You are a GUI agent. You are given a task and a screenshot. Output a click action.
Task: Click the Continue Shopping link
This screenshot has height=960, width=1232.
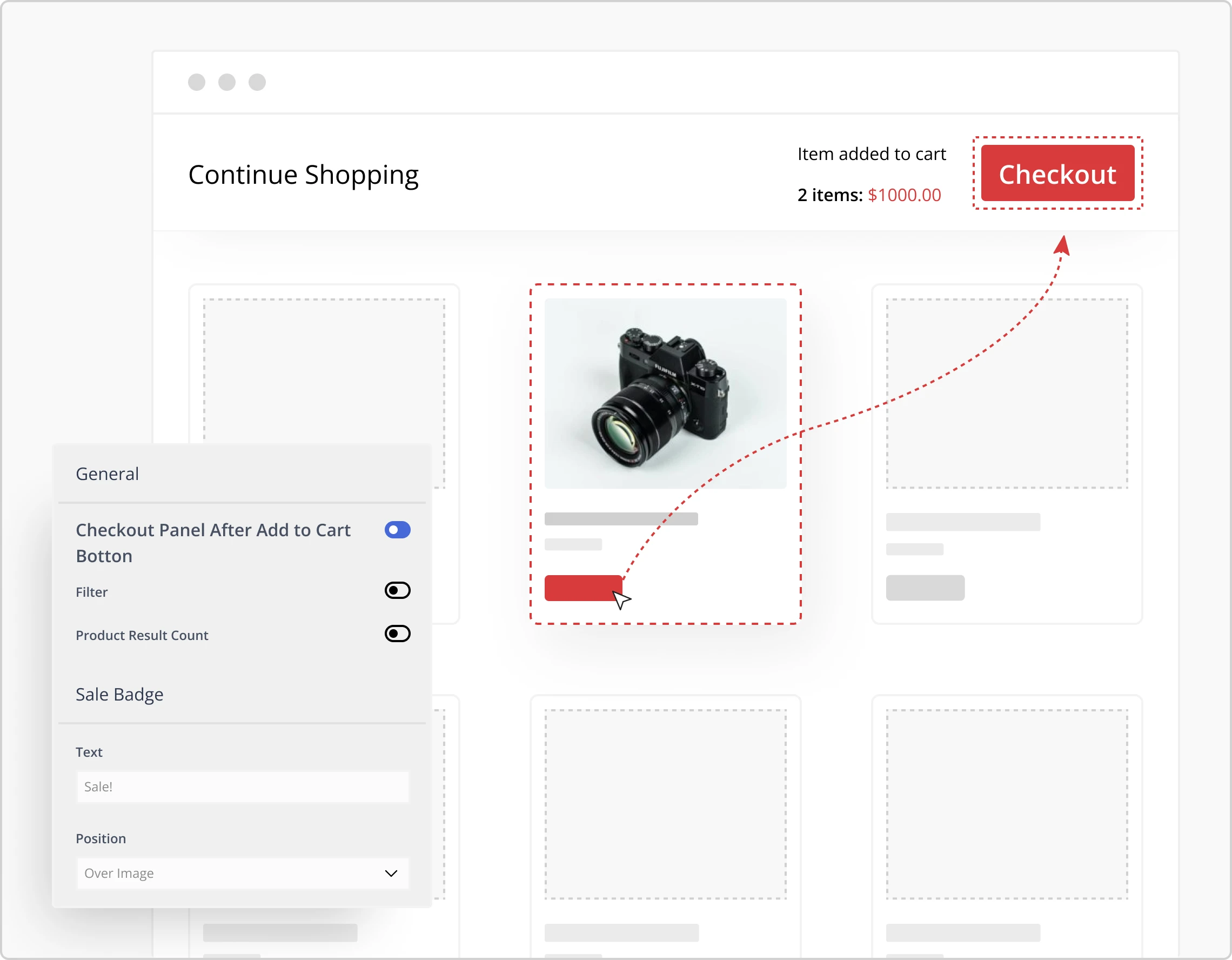coord(304,175)
